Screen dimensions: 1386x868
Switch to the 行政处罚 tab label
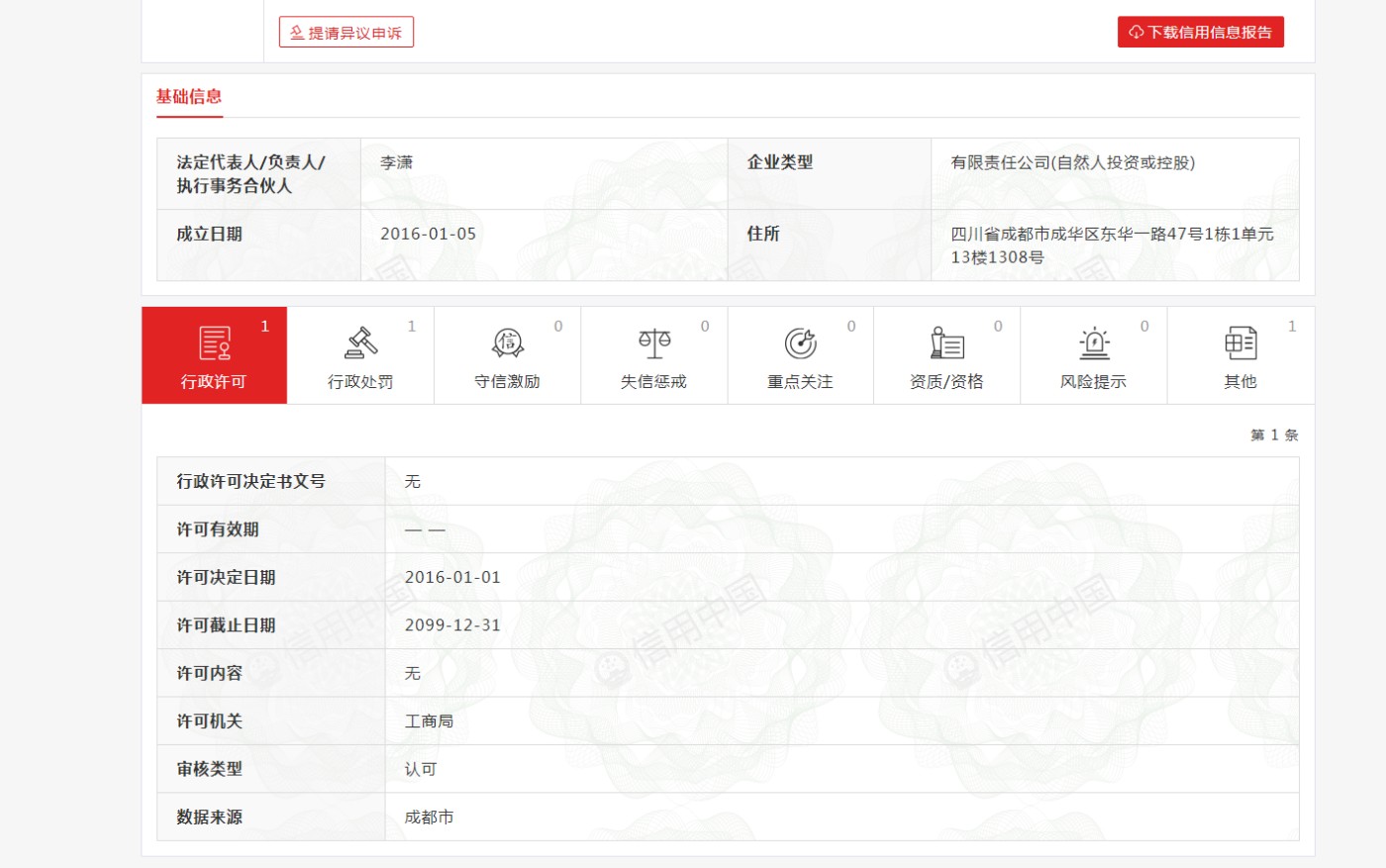click(x=360, y=382)
